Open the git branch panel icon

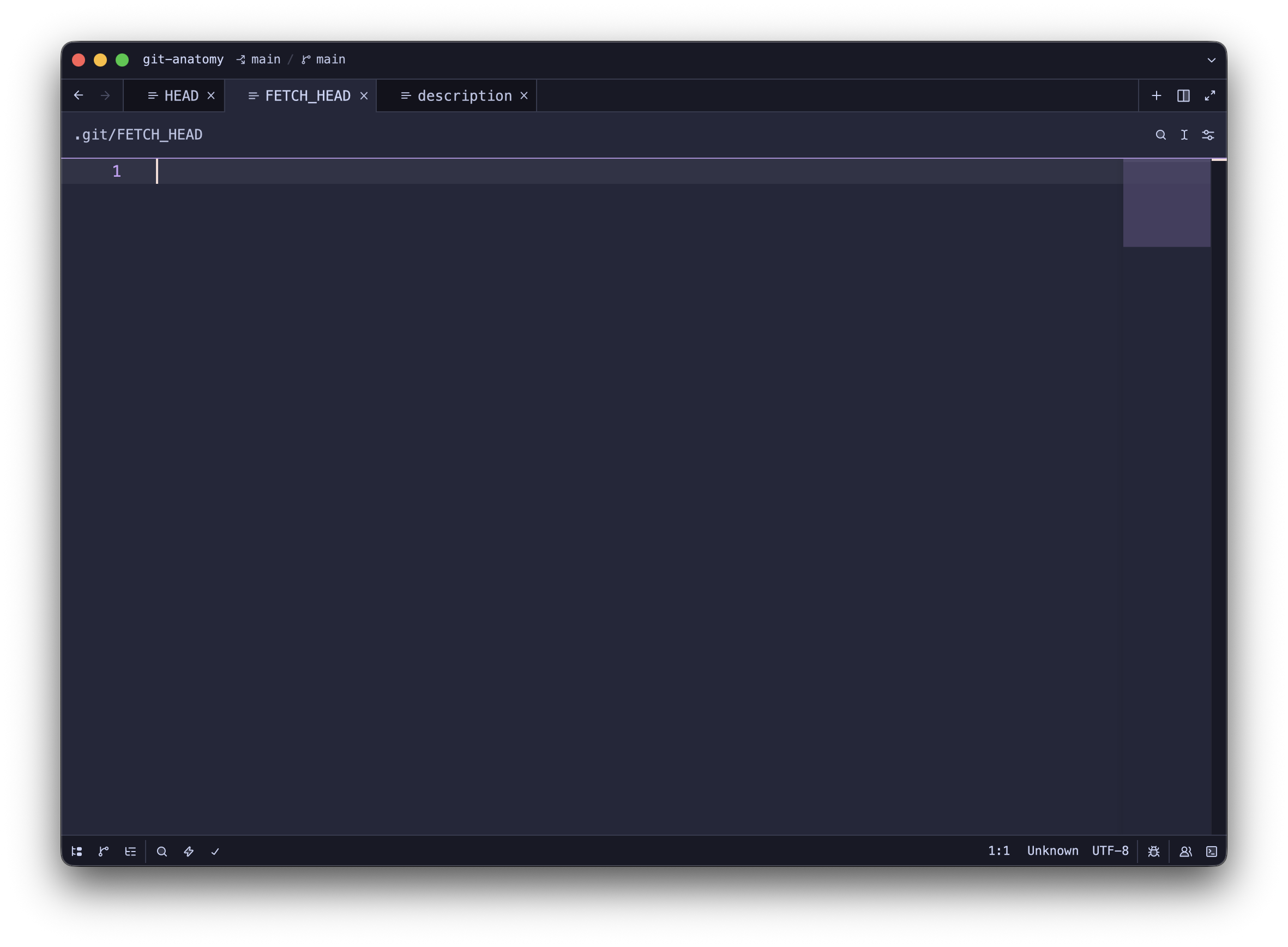point(104,852)
